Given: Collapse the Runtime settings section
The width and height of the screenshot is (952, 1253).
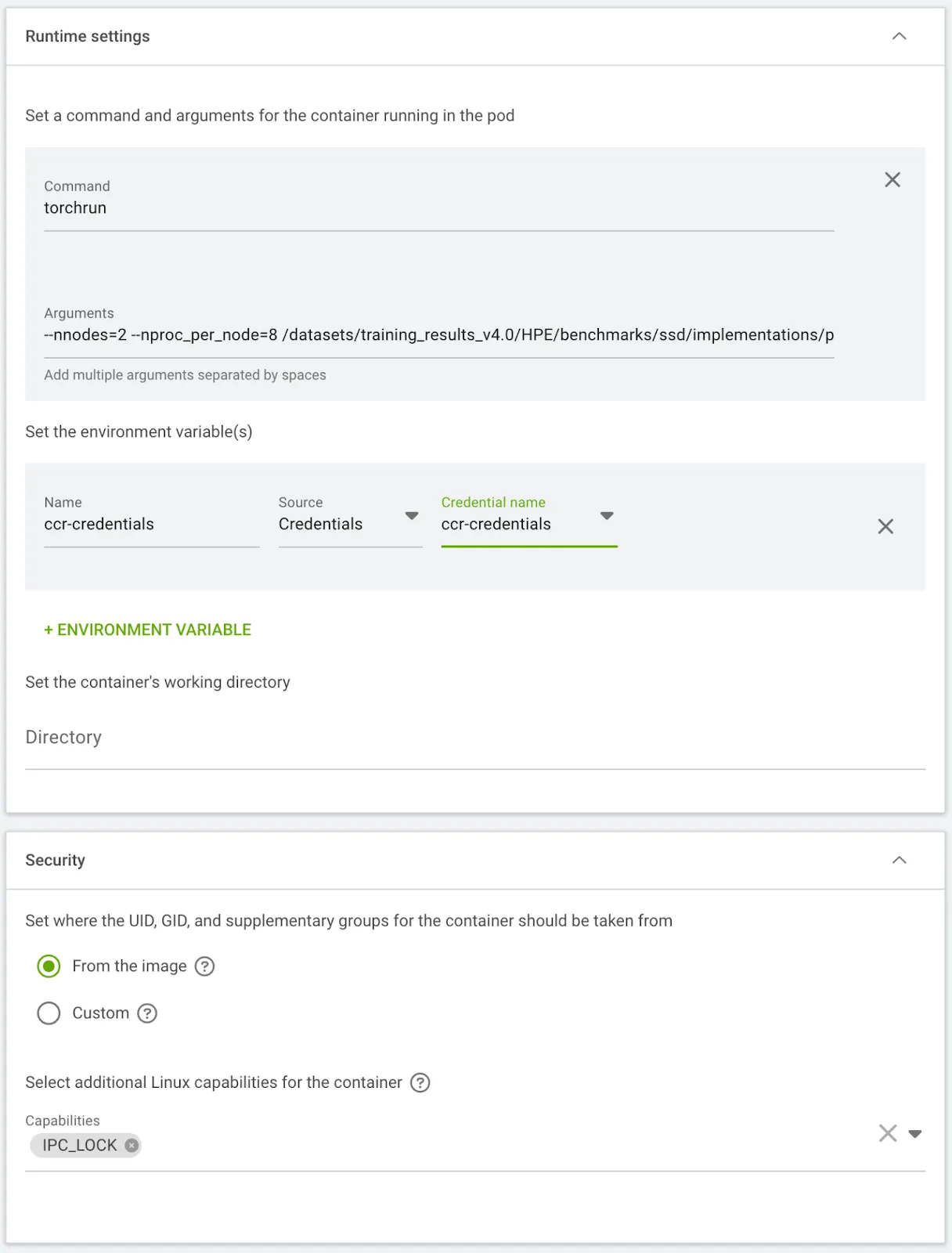Looking at the screenshot, I should 899,36.
